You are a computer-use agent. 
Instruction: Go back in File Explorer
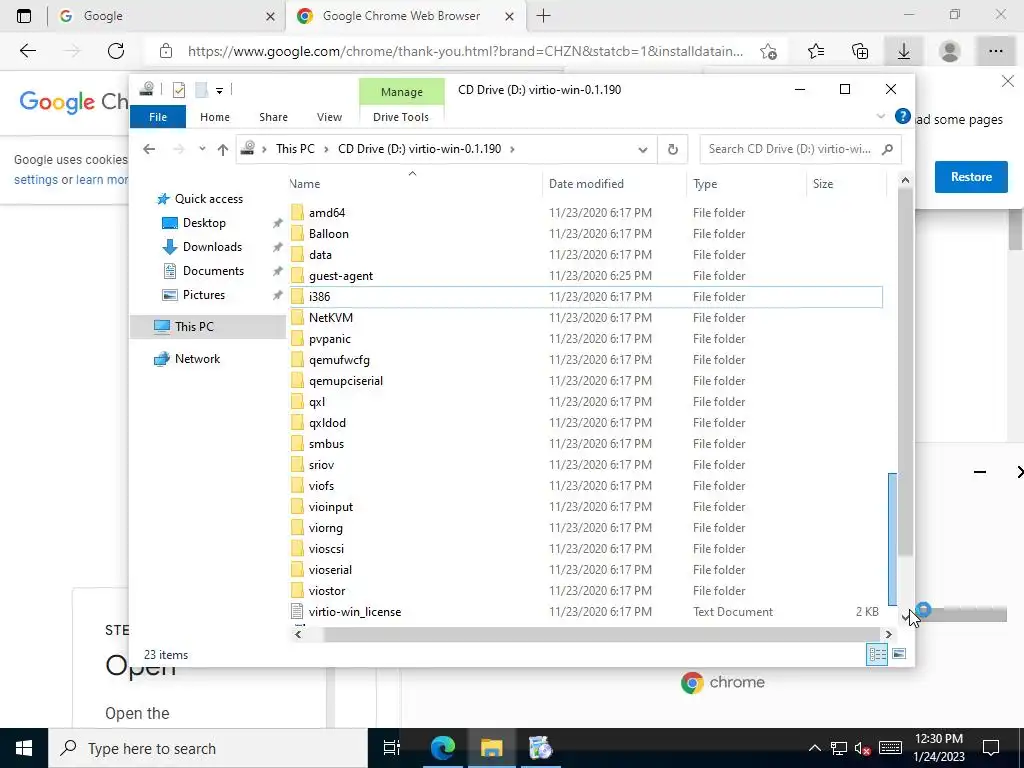(149, 150)
